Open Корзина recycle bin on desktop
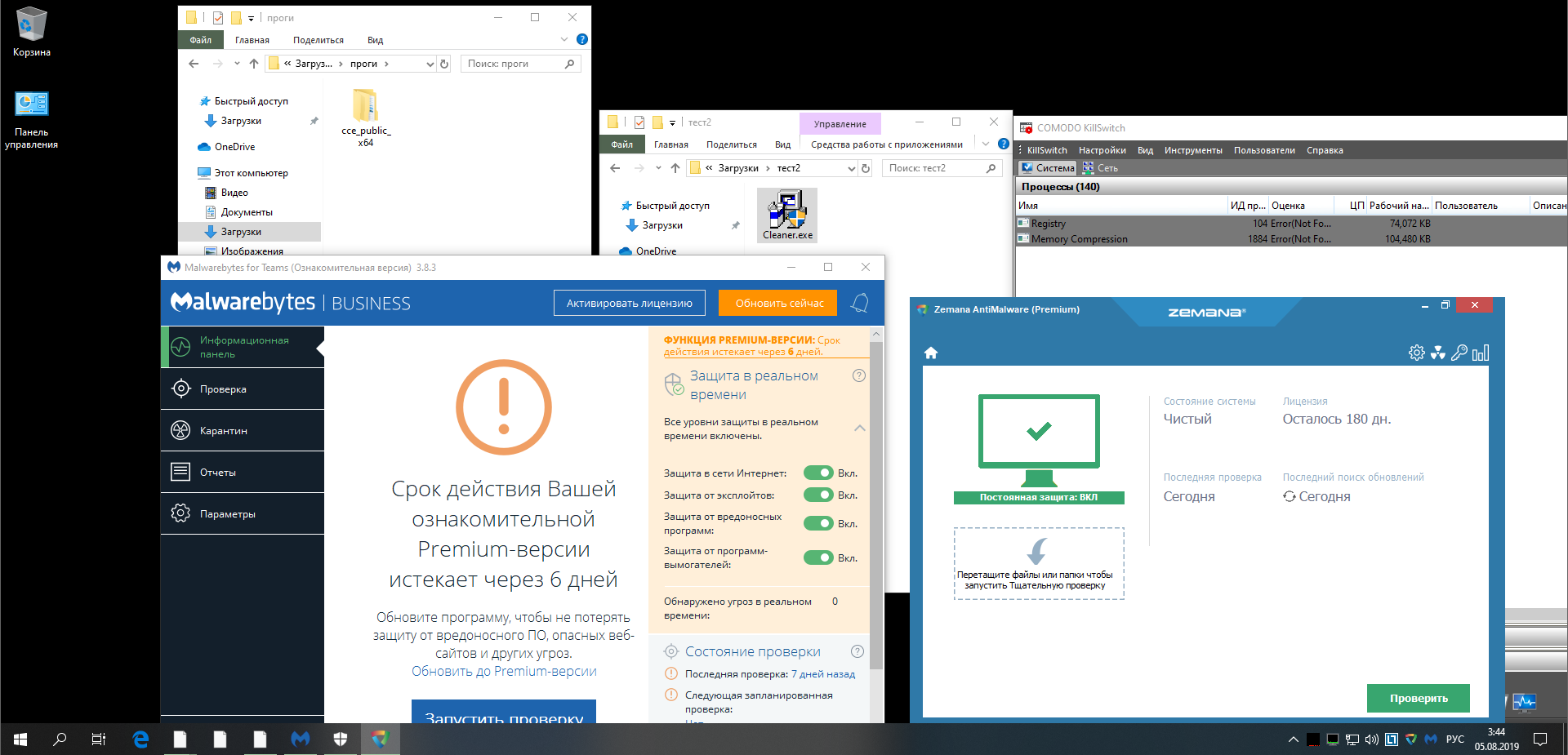The image size is (1568, 755). point(32,33)
